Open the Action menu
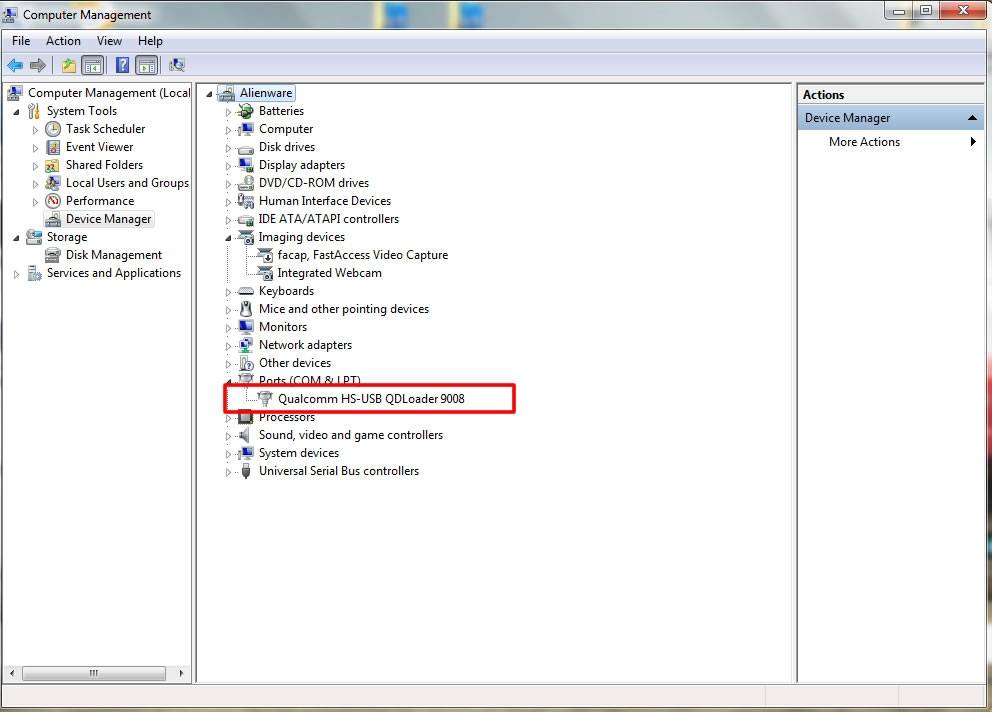Screen dimensions: 992x712 (63, 41)
